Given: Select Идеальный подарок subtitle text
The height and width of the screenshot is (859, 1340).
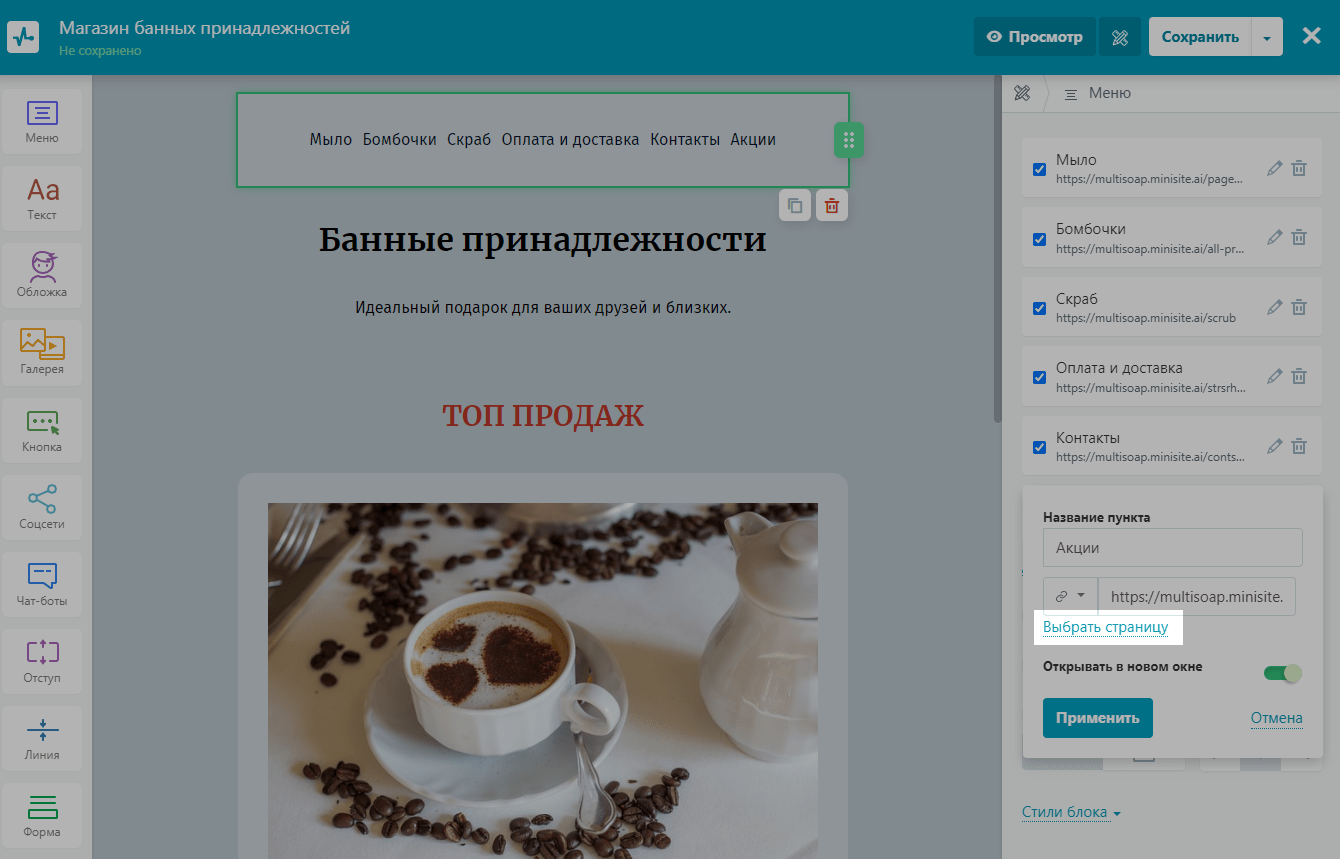Looking at the screenshot, I should click(543, 307).
